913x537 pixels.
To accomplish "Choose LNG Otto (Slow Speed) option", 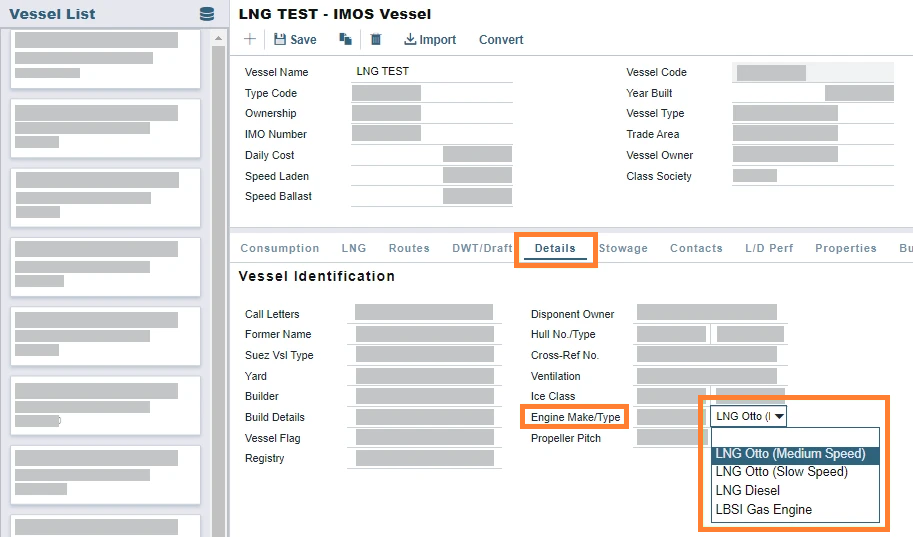I will click(x=795, y=472).
